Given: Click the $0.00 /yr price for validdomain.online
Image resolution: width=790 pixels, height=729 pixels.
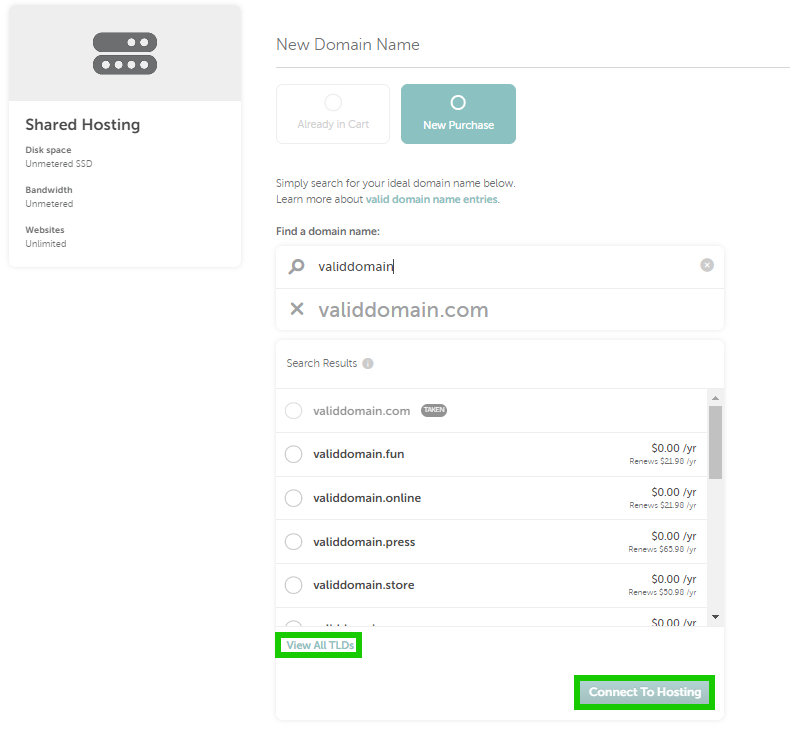Looking at the screenshot, I should click(674, 492).
